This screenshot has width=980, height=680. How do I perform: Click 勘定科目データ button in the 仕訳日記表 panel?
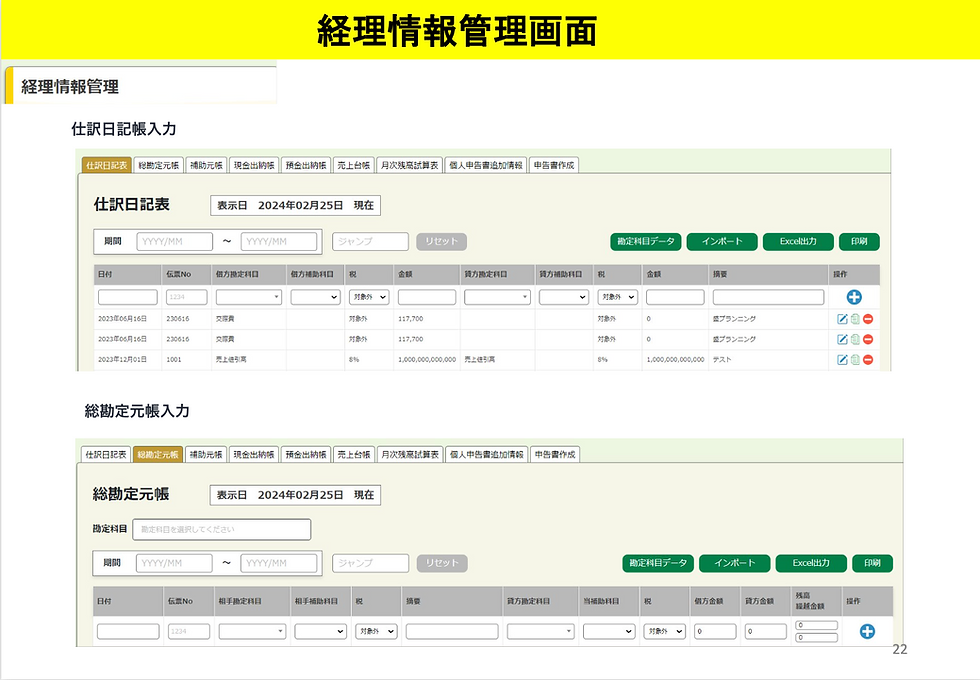pyautogui.click(x=646, y=241)
